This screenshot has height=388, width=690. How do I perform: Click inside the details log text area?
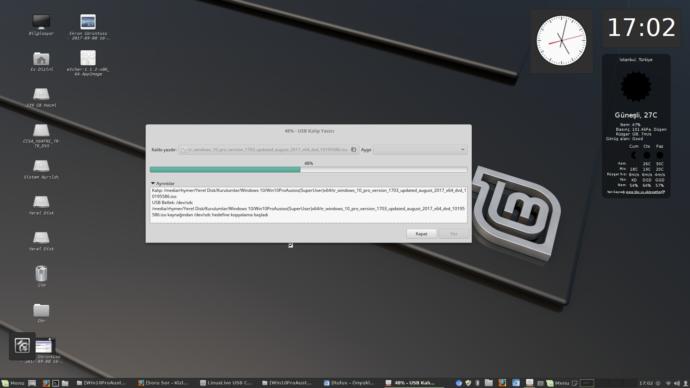click(x=308, y=205)
